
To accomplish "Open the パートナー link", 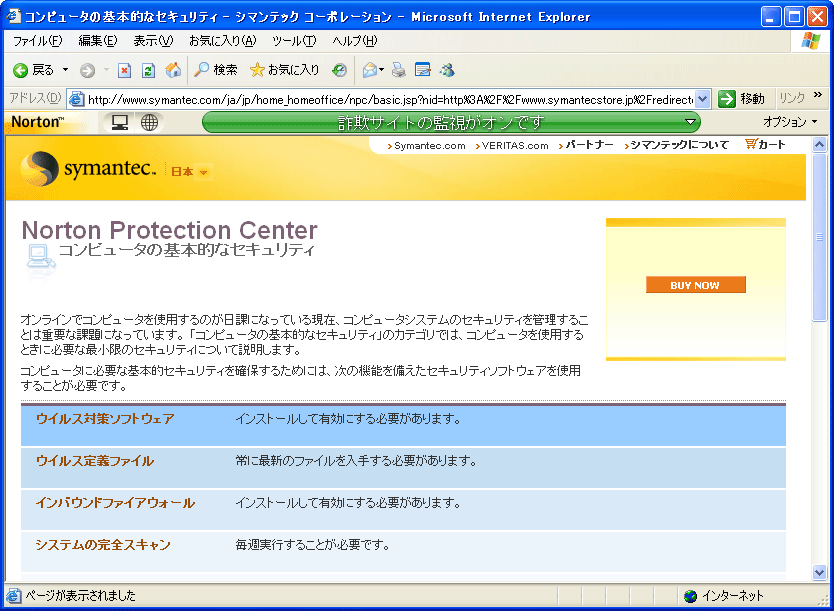I will point(589,145).
